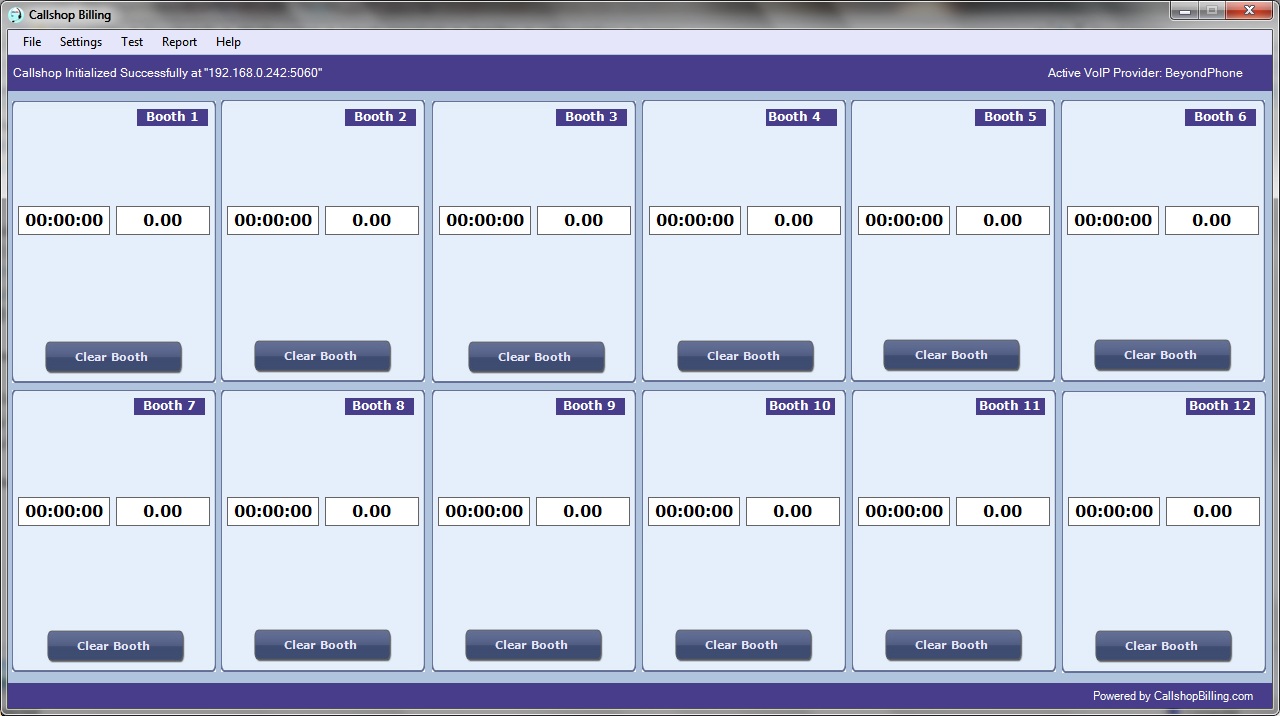
Task: Click Booth 9 timer field
Action: click(x=484, y=511)
